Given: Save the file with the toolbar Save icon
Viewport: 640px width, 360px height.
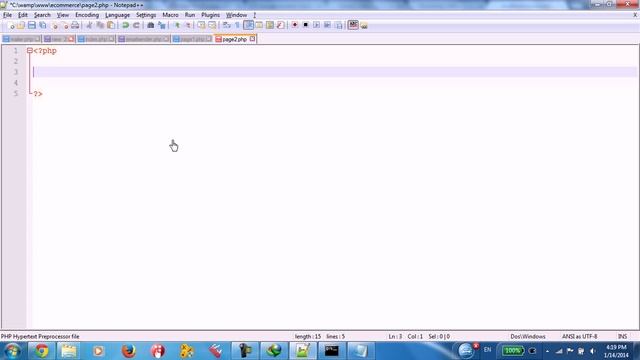Looking at the screenshot, I should click(31, 25).
